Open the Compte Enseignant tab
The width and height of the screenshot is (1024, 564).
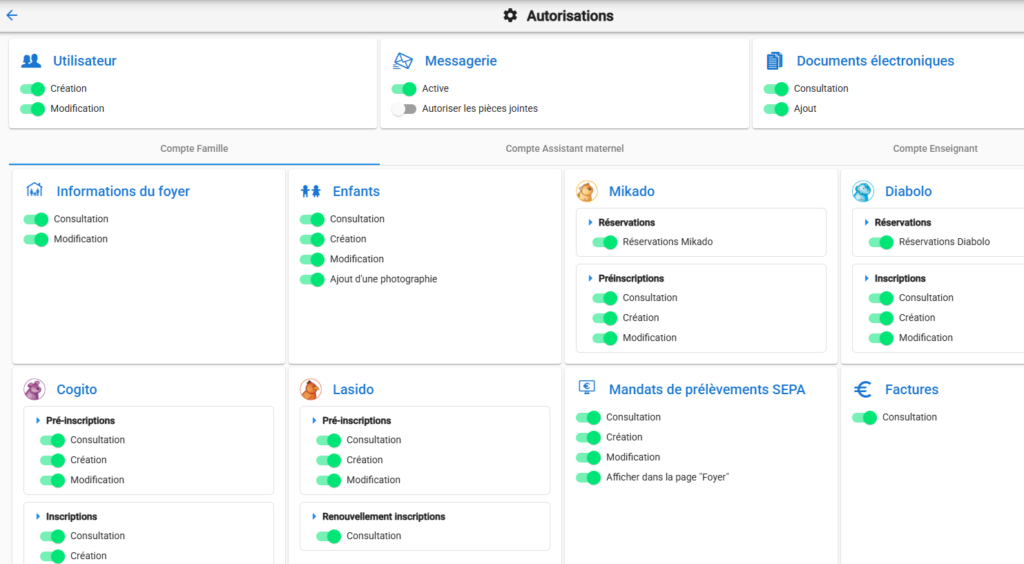pyautogui.click(x=934, y=149)
